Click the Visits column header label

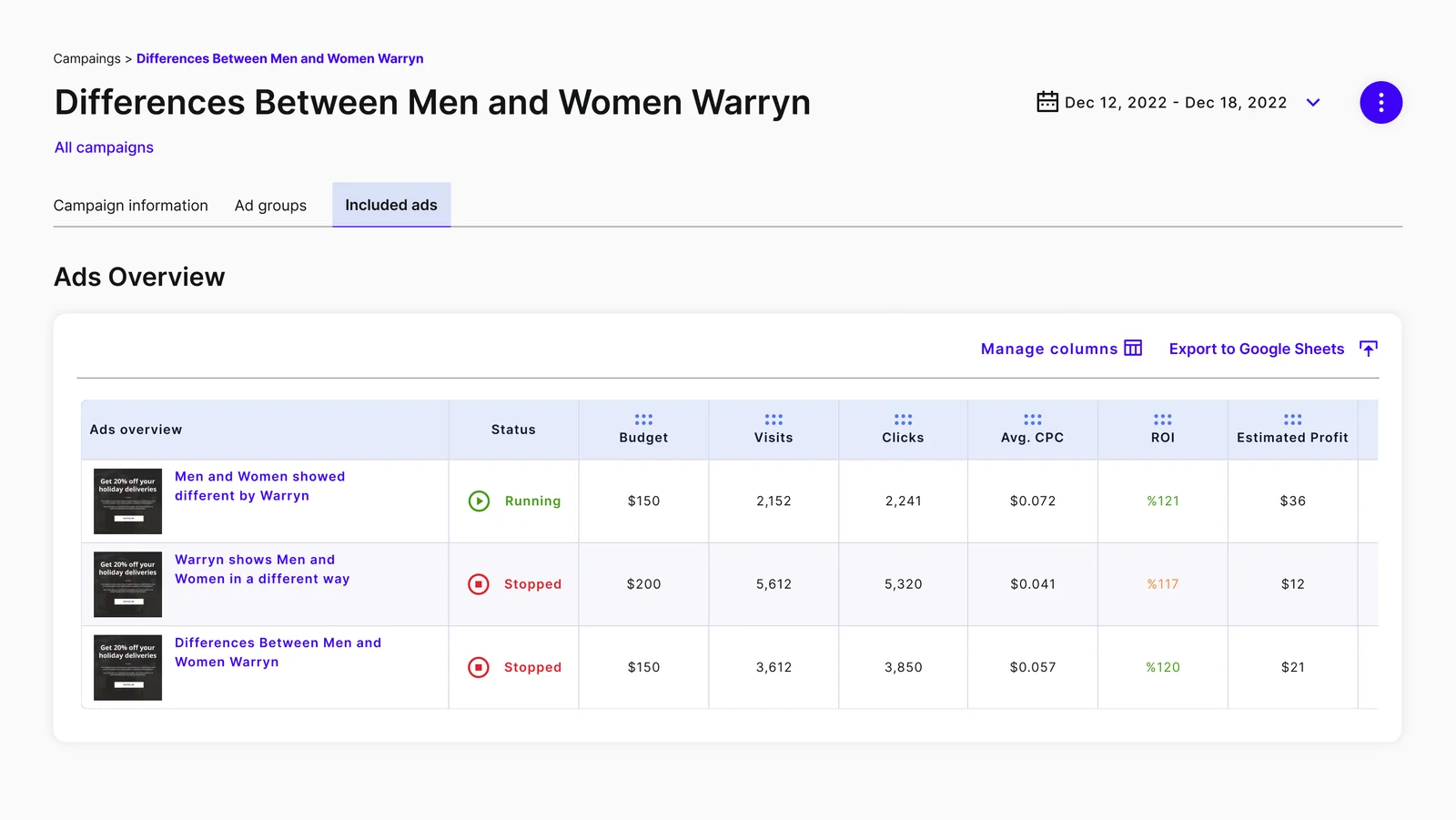tap(773, 438)
